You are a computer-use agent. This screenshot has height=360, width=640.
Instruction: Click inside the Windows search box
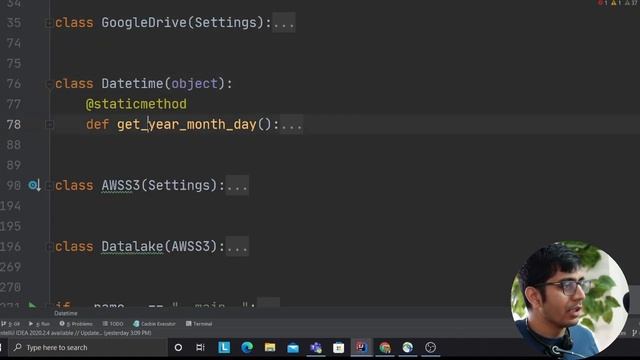click(87, 348)
